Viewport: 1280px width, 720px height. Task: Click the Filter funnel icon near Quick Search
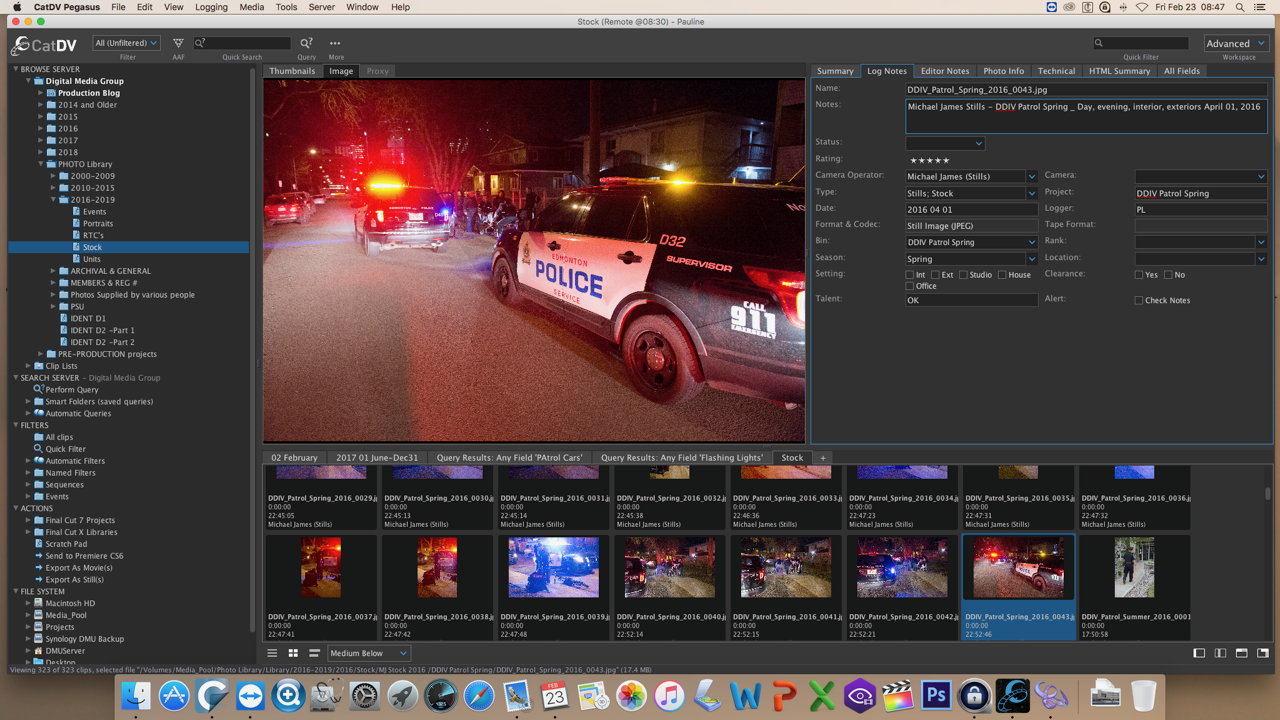178,43
